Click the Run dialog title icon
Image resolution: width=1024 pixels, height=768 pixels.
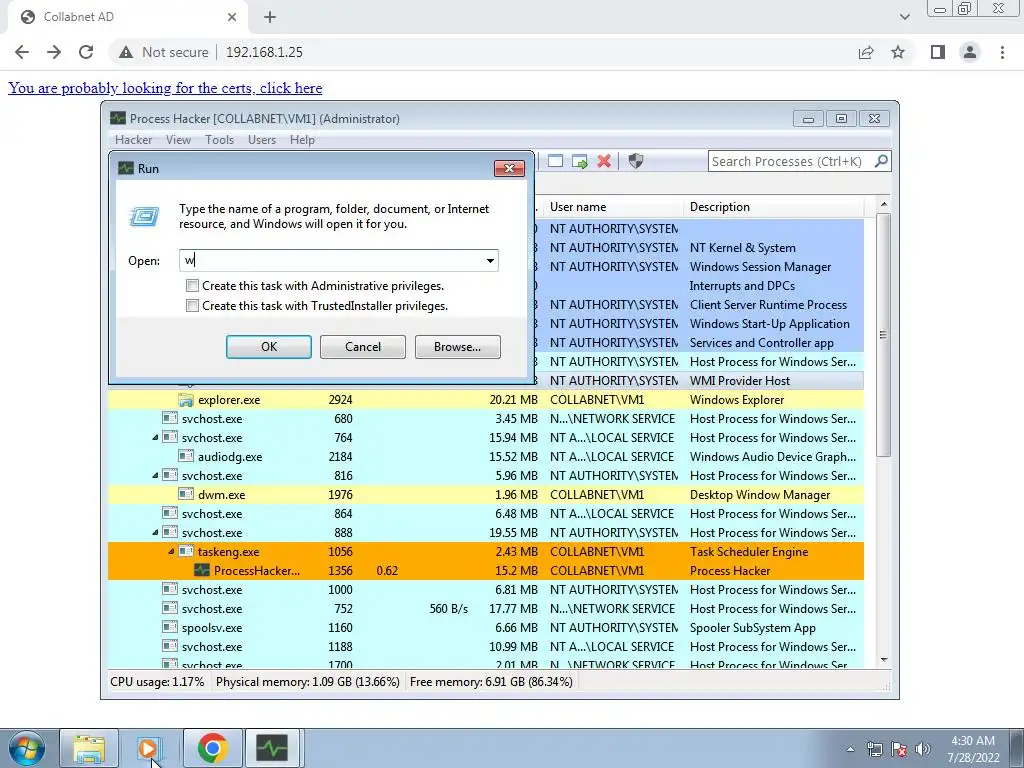point(126,168)
